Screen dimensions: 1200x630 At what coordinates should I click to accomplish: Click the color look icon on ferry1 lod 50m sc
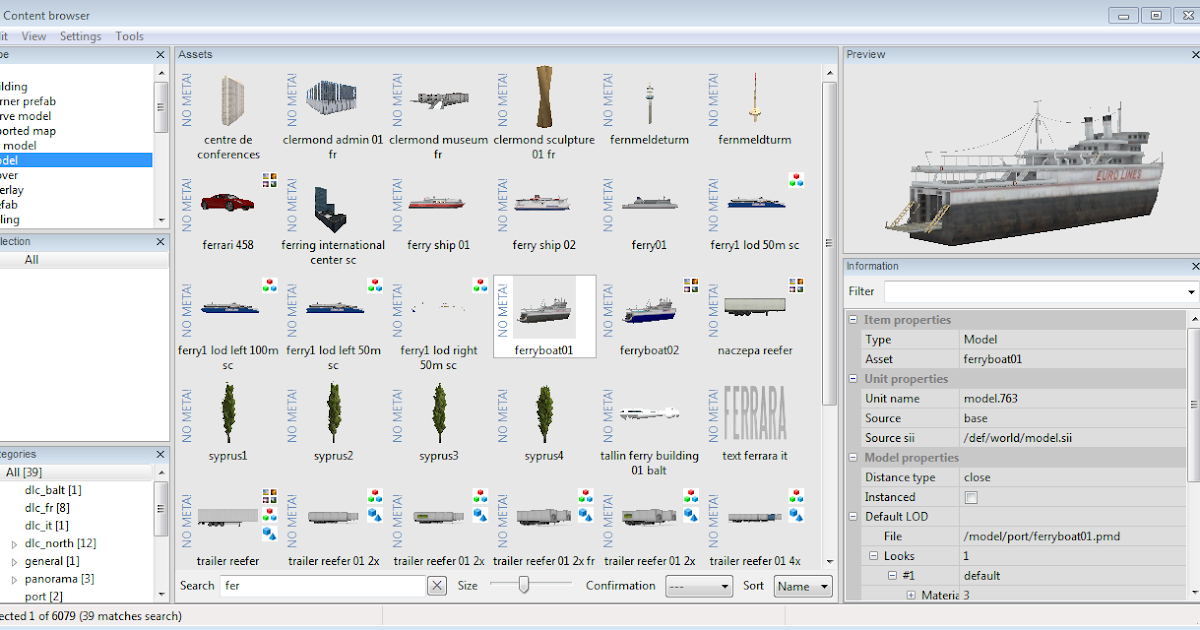[x=795, y=180]
